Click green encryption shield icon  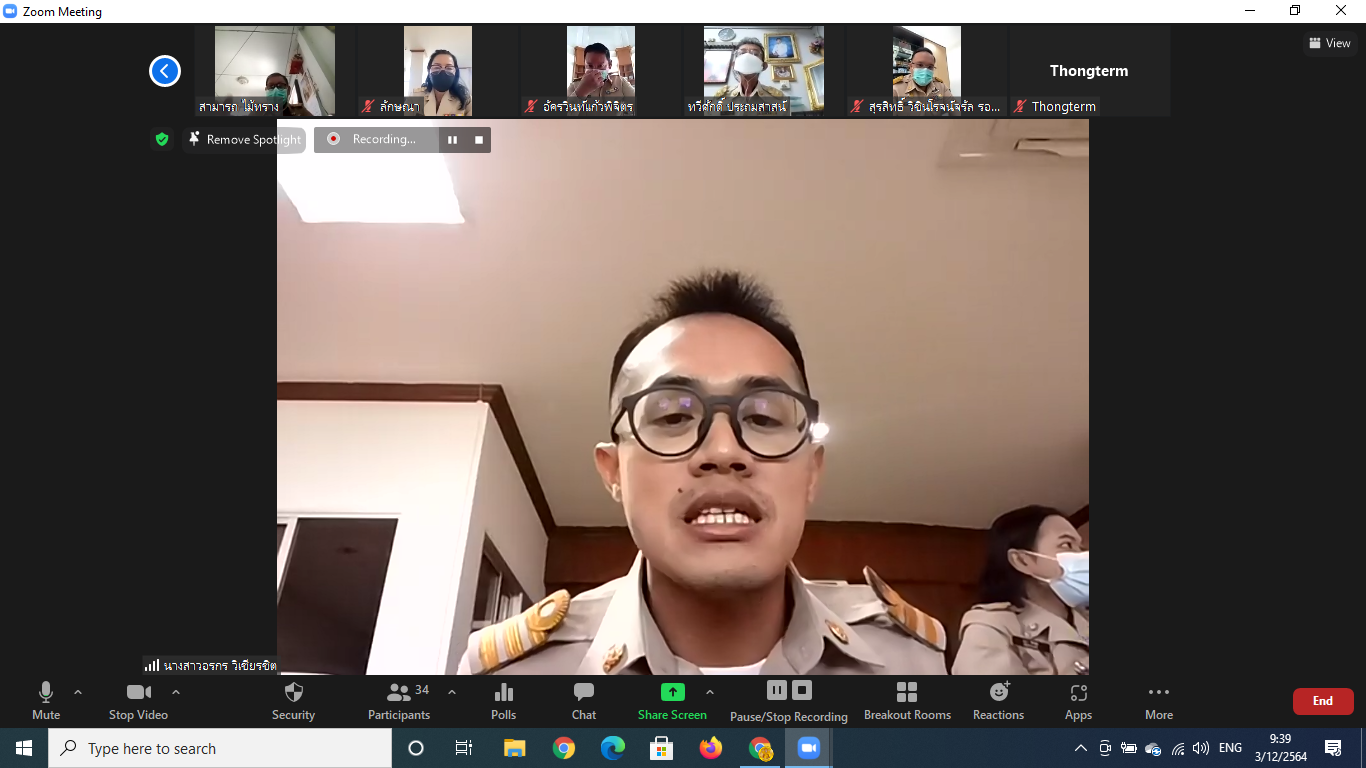point(162,139)
